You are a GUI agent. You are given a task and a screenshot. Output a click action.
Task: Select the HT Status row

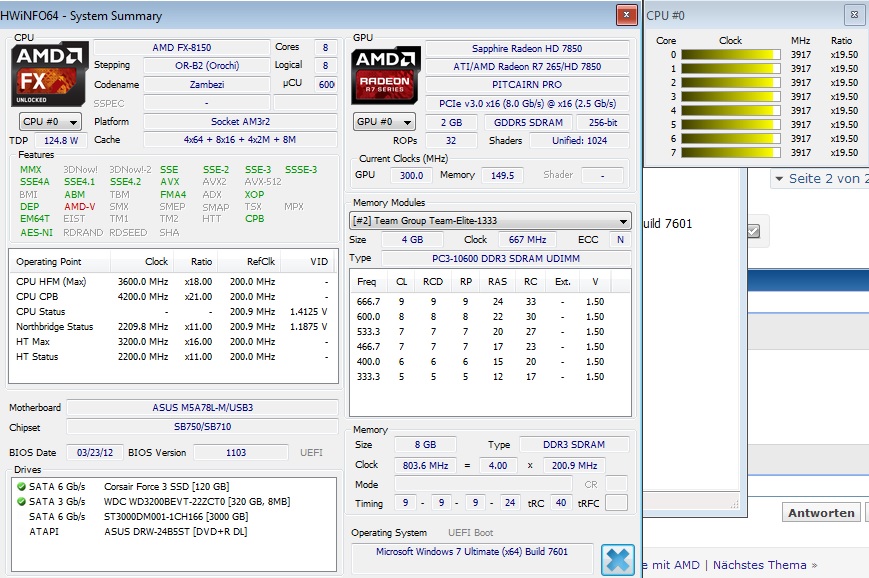pyautogui.click(x=173, y=356)
